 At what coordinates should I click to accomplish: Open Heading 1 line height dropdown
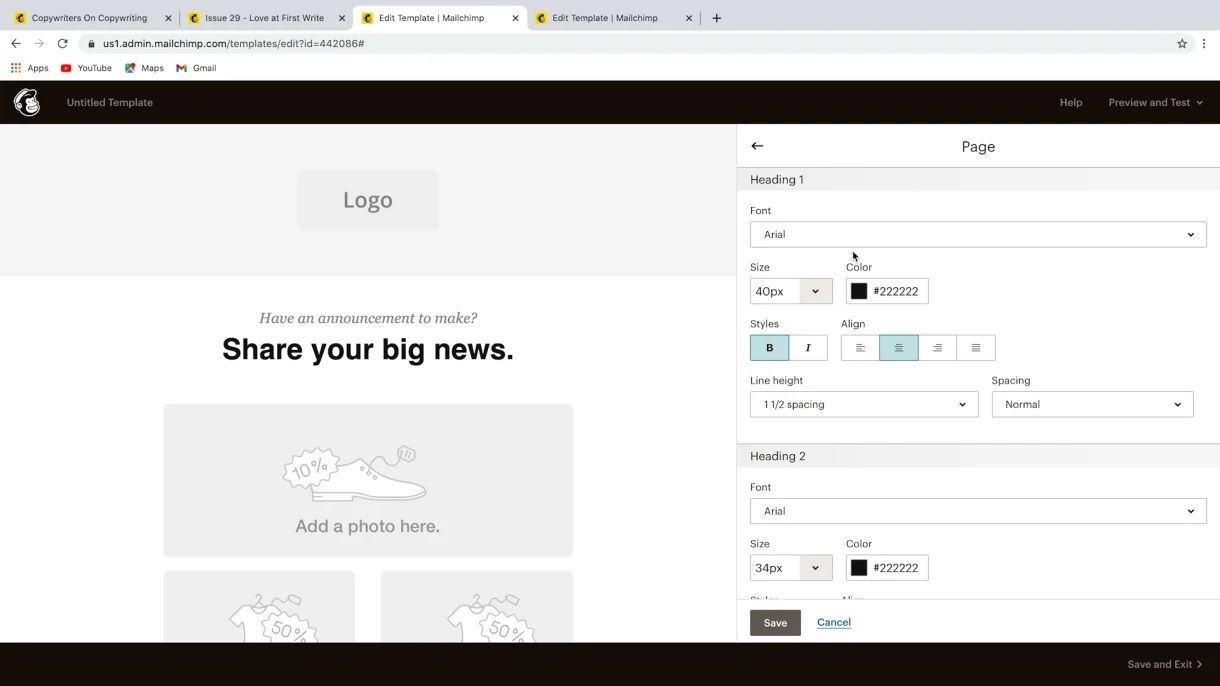click(864, 404)
